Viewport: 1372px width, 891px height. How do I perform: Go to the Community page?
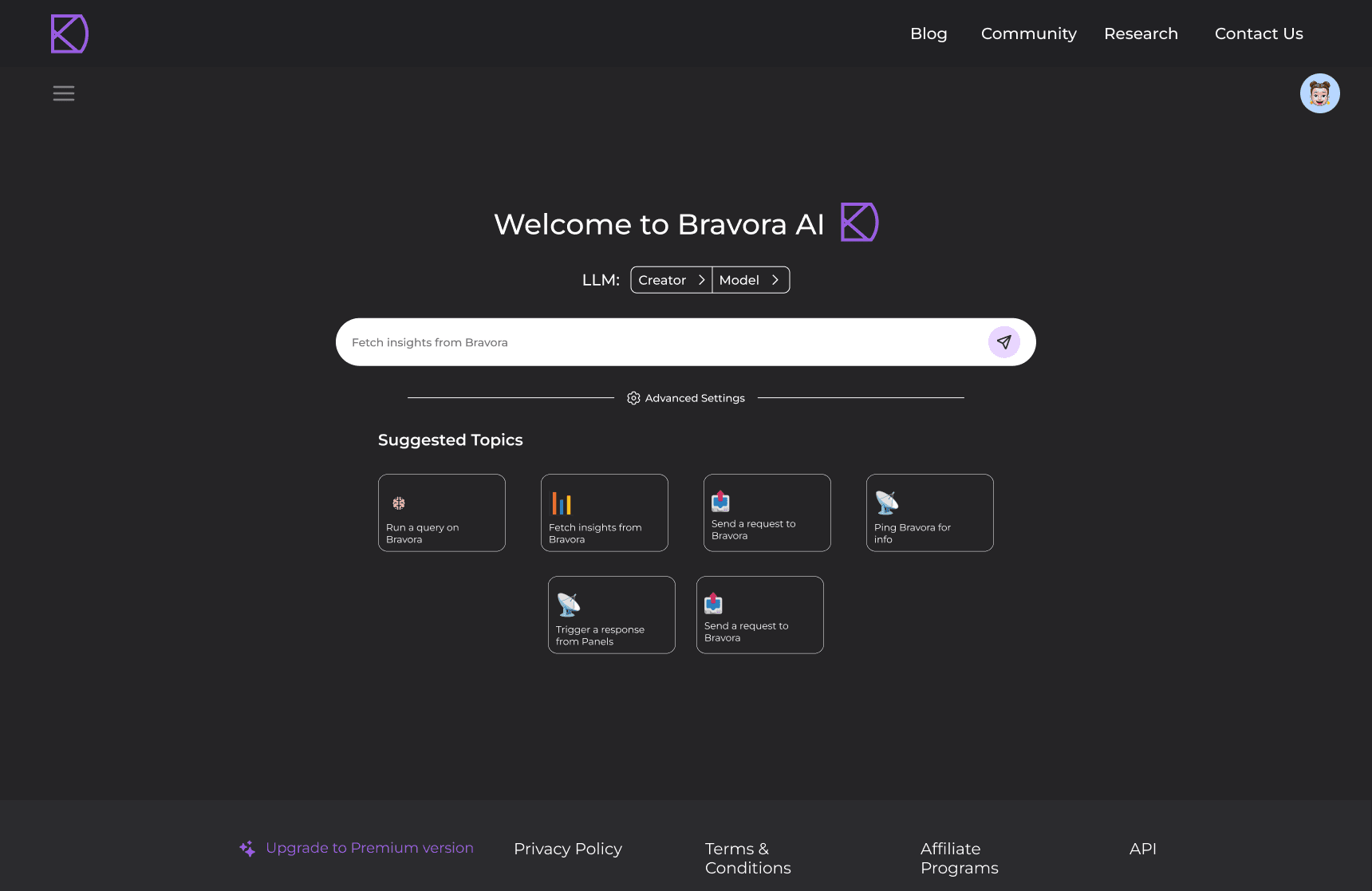point(1028,34)
